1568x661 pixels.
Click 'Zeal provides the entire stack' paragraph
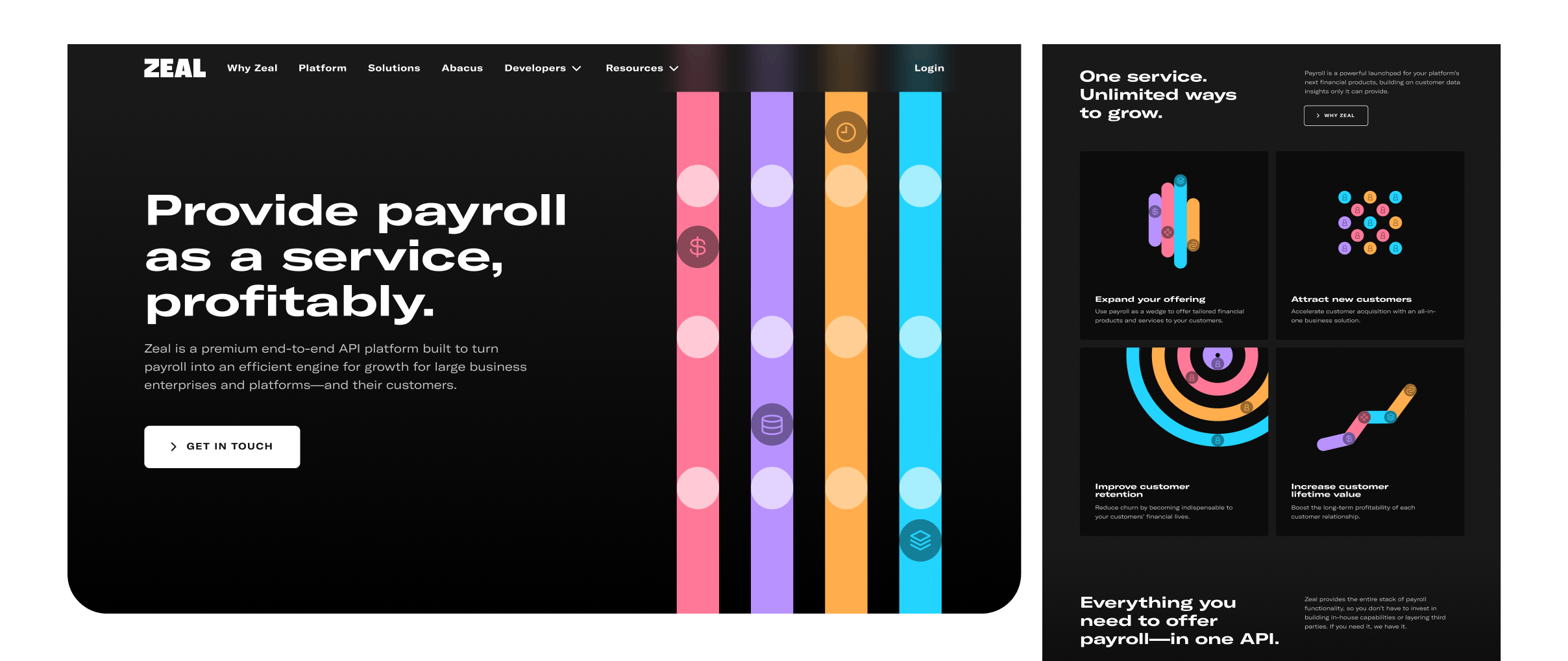1375,613
